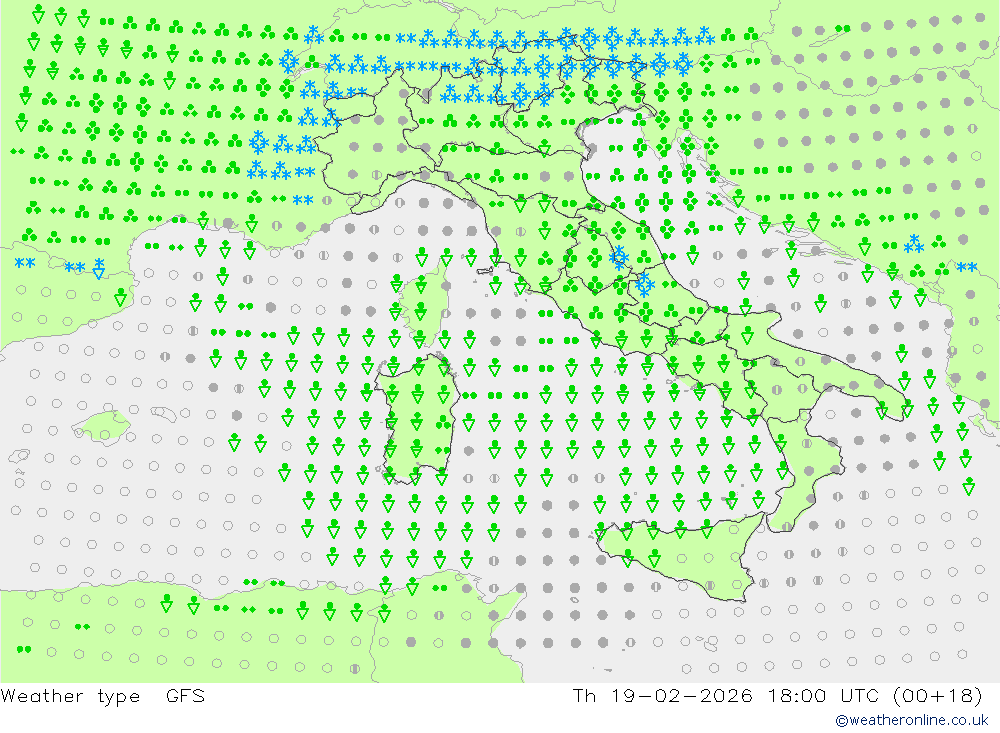Click the island of Sardinia on the map
1000x733 pixels.
[x=418, y=418]
